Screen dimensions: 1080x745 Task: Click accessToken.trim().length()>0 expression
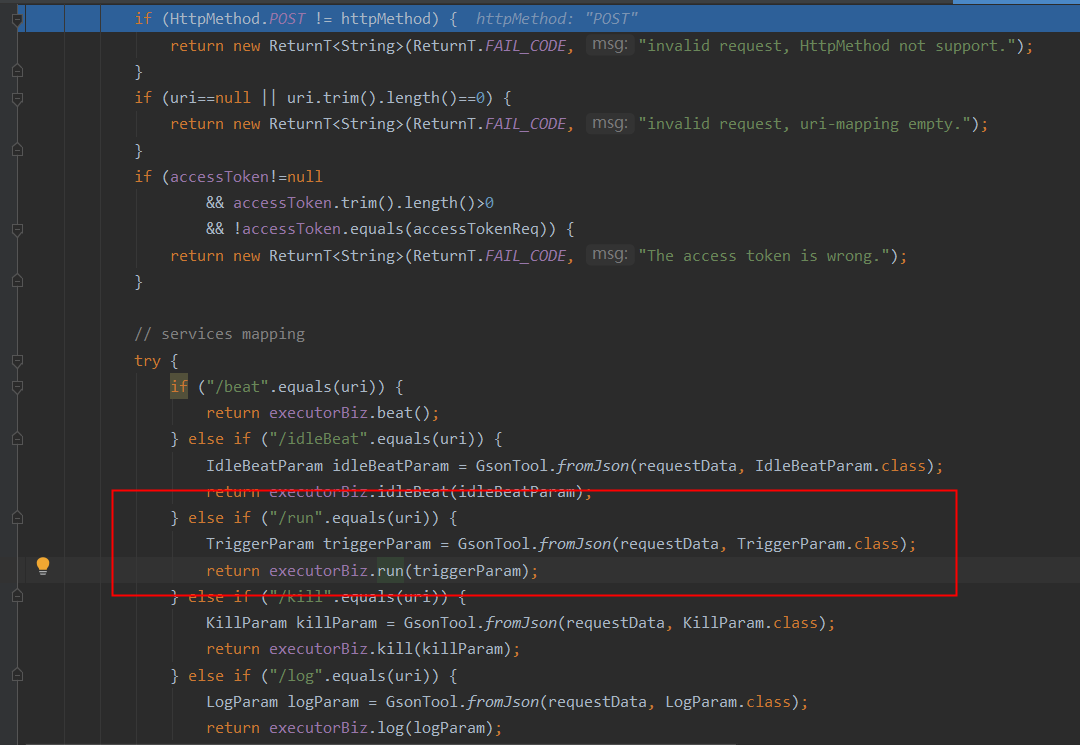[x=363, y=202]
